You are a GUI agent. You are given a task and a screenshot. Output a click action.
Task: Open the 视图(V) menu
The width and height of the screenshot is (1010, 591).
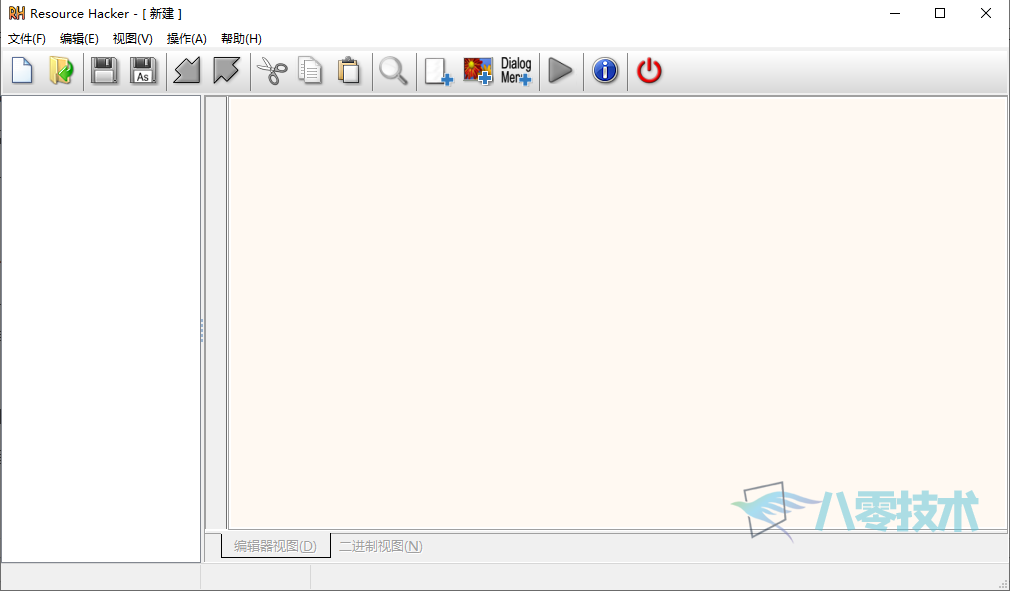[133, 39]
